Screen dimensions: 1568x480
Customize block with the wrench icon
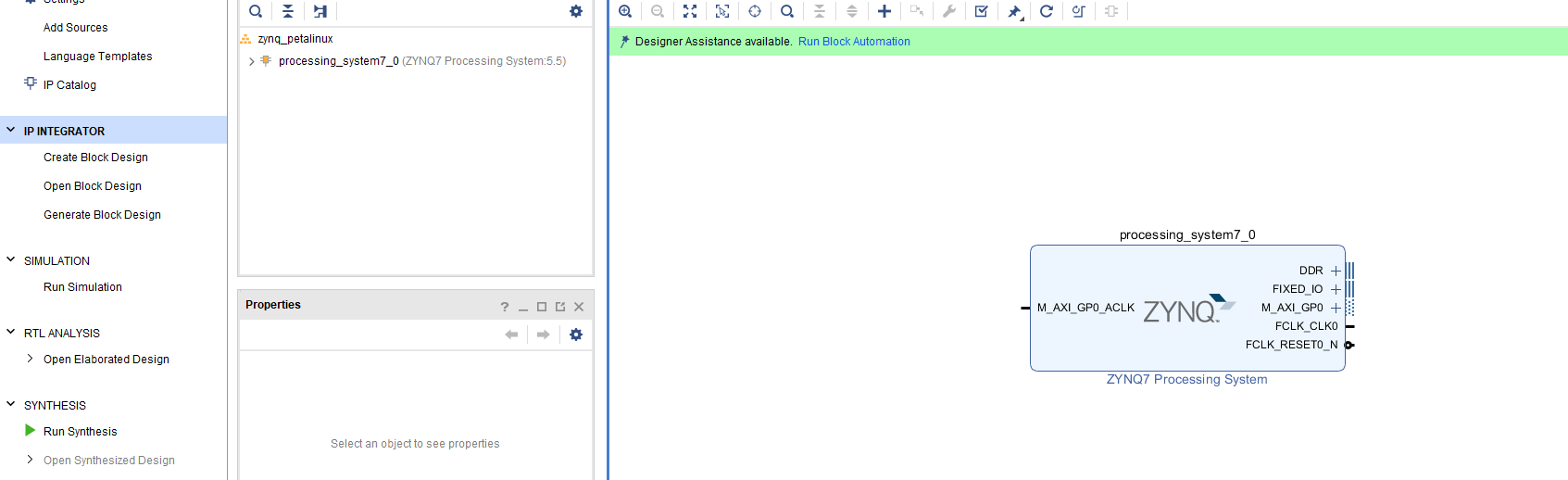tap(949, 11)
